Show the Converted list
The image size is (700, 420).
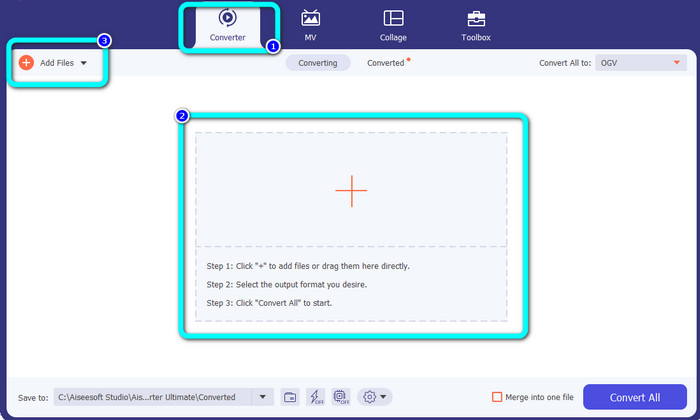click(386, 63)
